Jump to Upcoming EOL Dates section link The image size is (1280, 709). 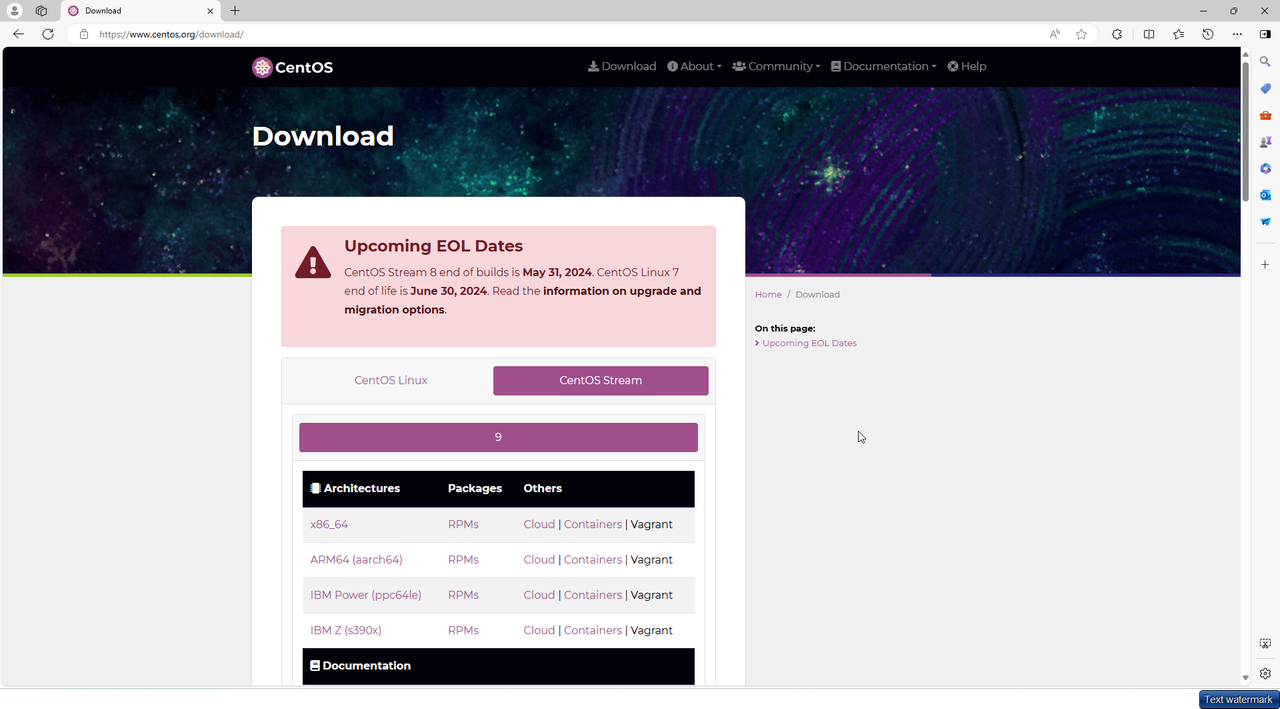pyautogui.click(x=809, y=343)
